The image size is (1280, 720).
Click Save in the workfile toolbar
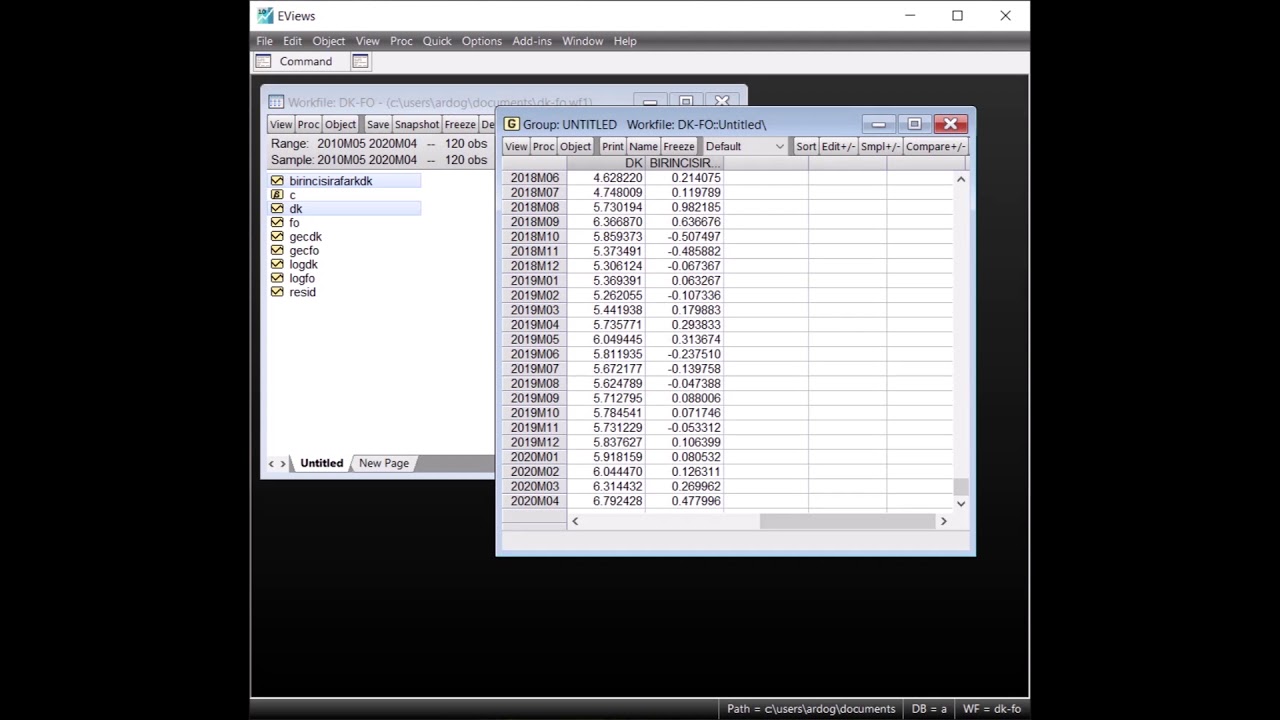(x=378, y=124)
